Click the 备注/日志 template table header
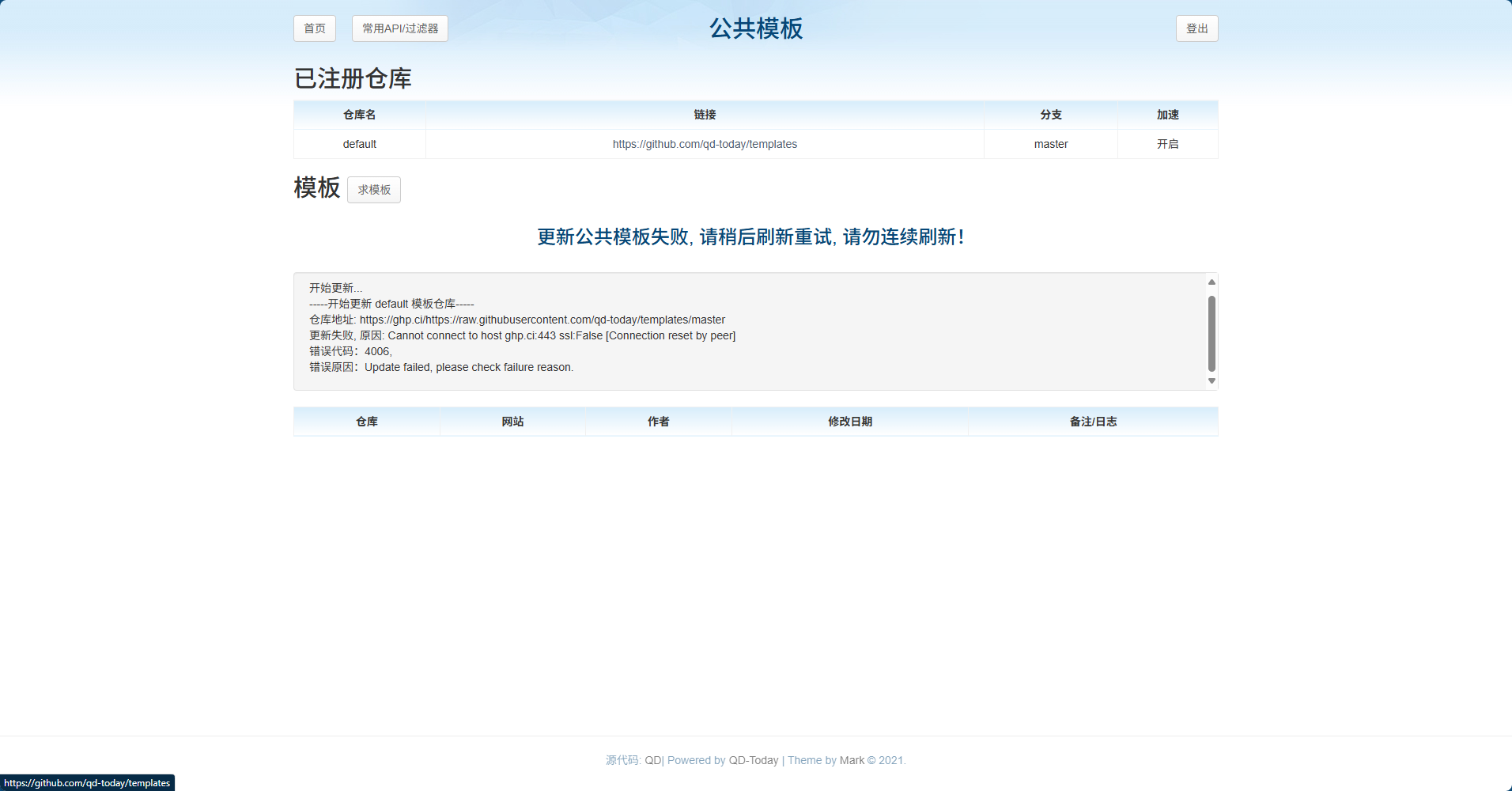 click(1093, 422)
